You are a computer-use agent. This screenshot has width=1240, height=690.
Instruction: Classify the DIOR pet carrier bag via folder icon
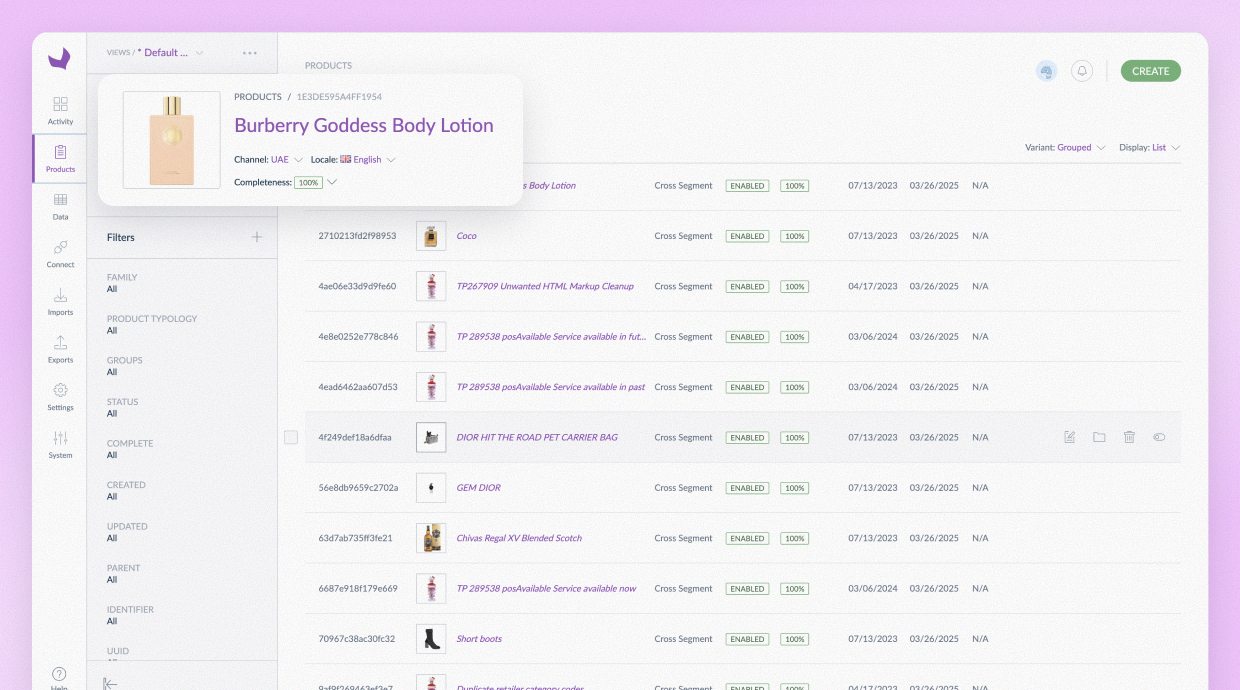1099,437
